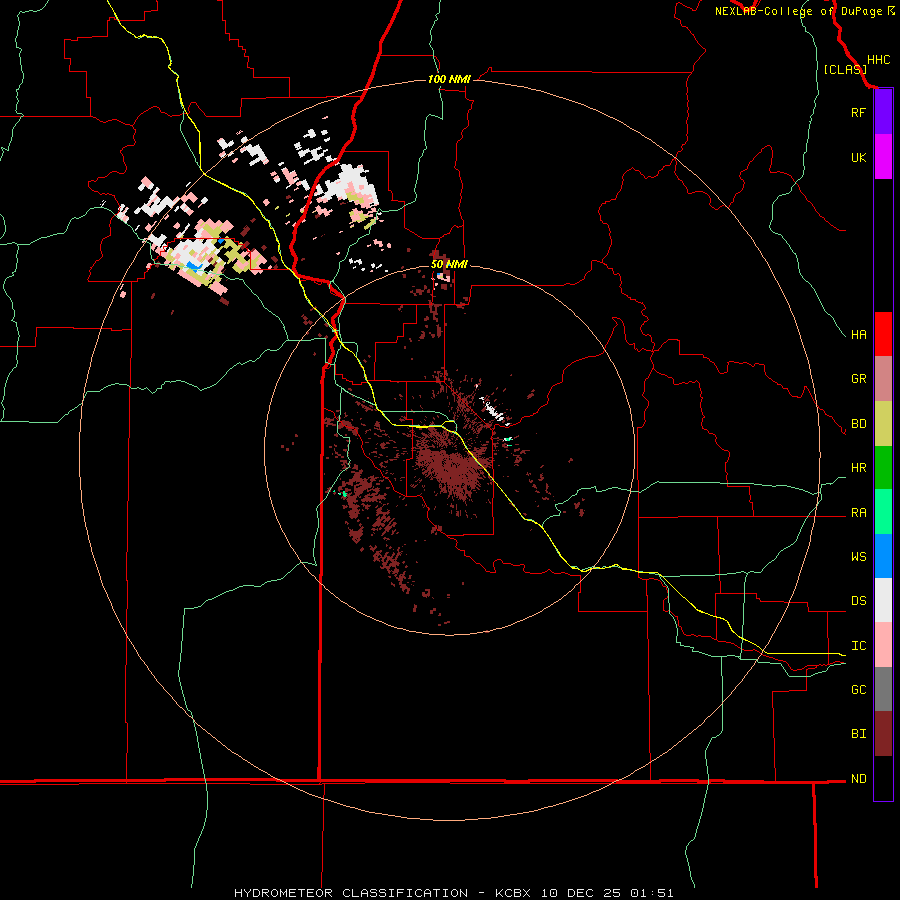Click the DS white legend swatch
900x900 pixels.
(883, 600)
